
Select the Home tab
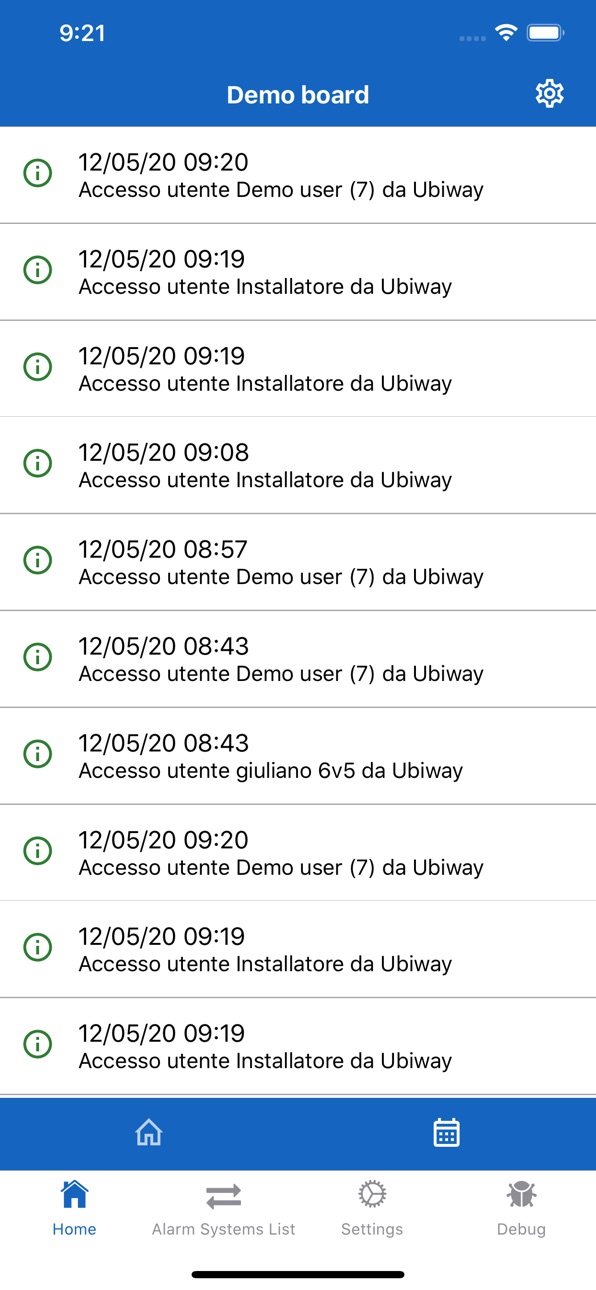[x=75, y=1208]
